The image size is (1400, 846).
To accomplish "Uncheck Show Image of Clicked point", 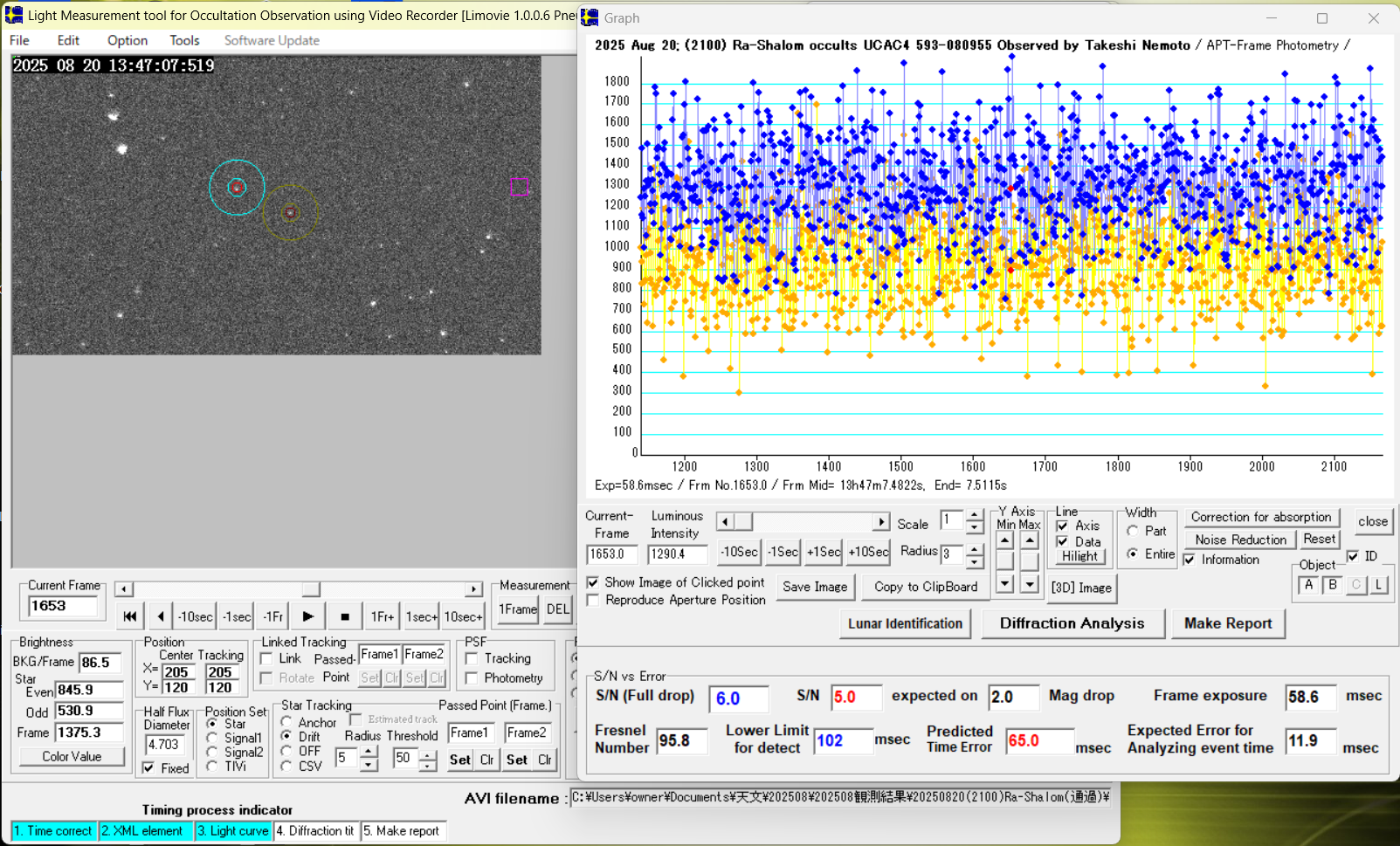I will [x=593, y=582].
